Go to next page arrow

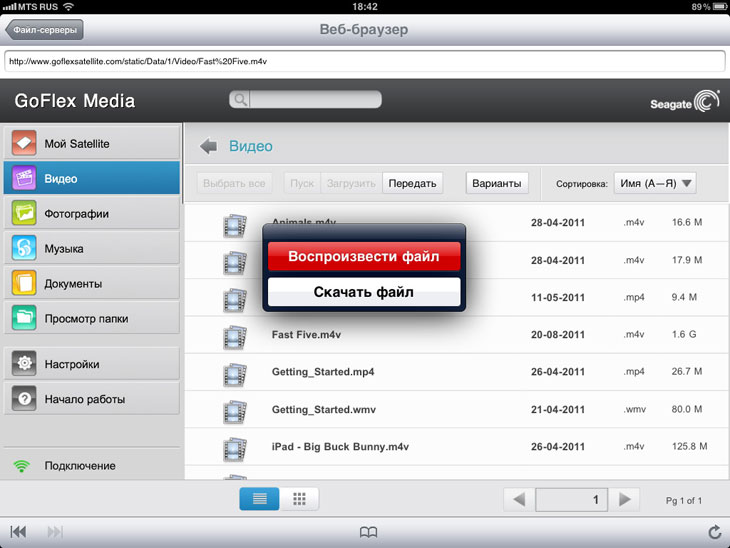click(623, 499)
